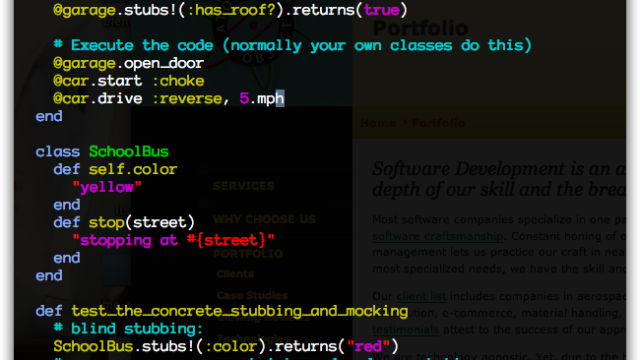
Task: Open 'software craftsmanship' link in background page
Action: click(438, 236)
